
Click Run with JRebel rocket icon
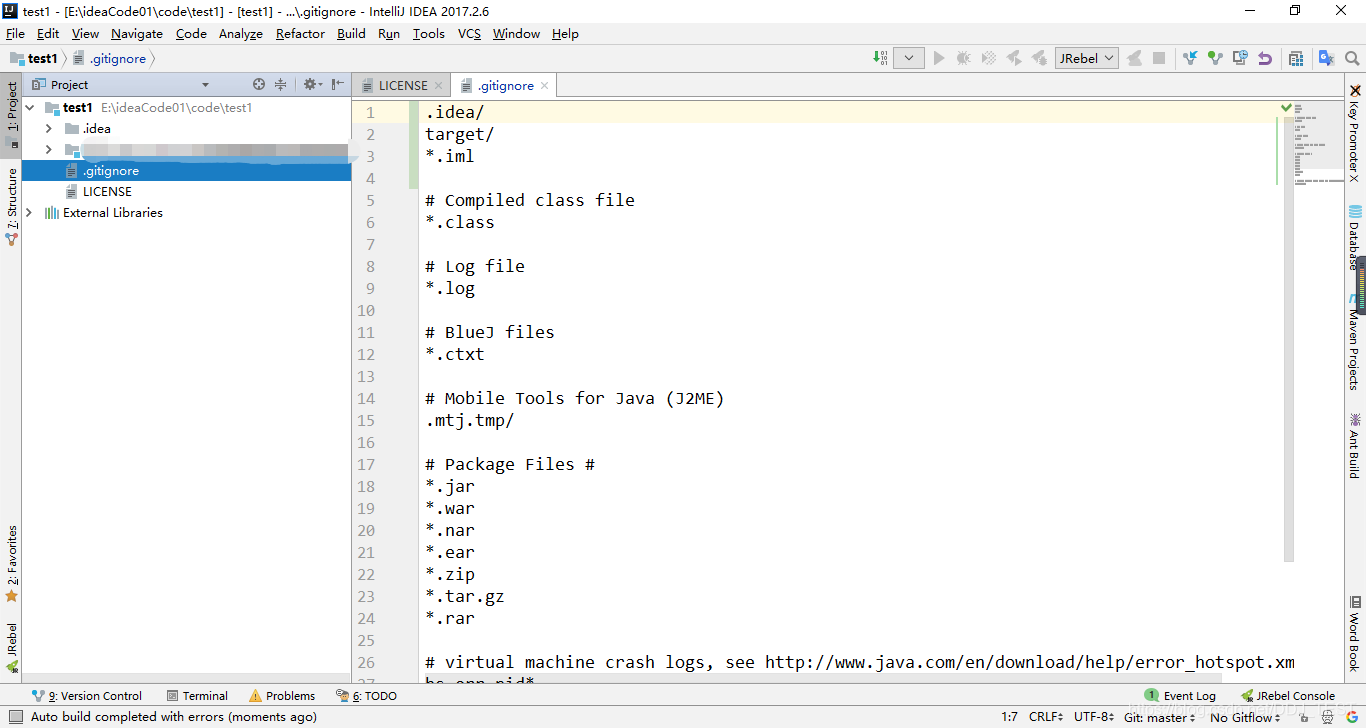coord(1014,58)
